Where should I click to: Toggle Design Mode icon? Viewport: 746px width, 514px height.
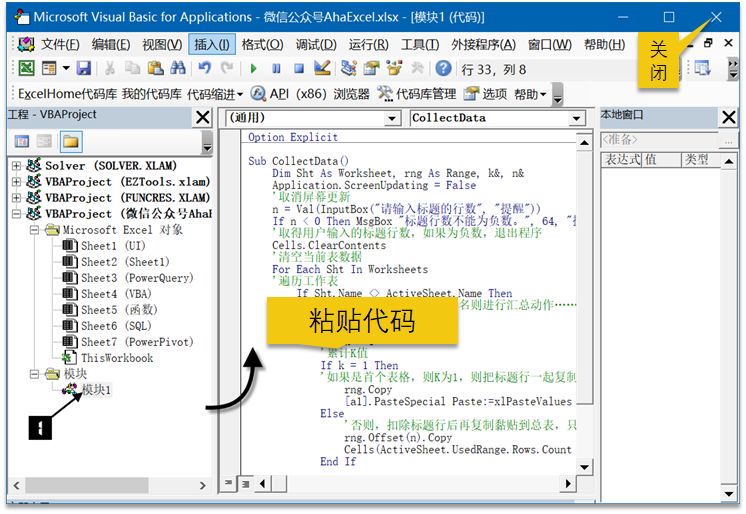(x=322, y=68)
